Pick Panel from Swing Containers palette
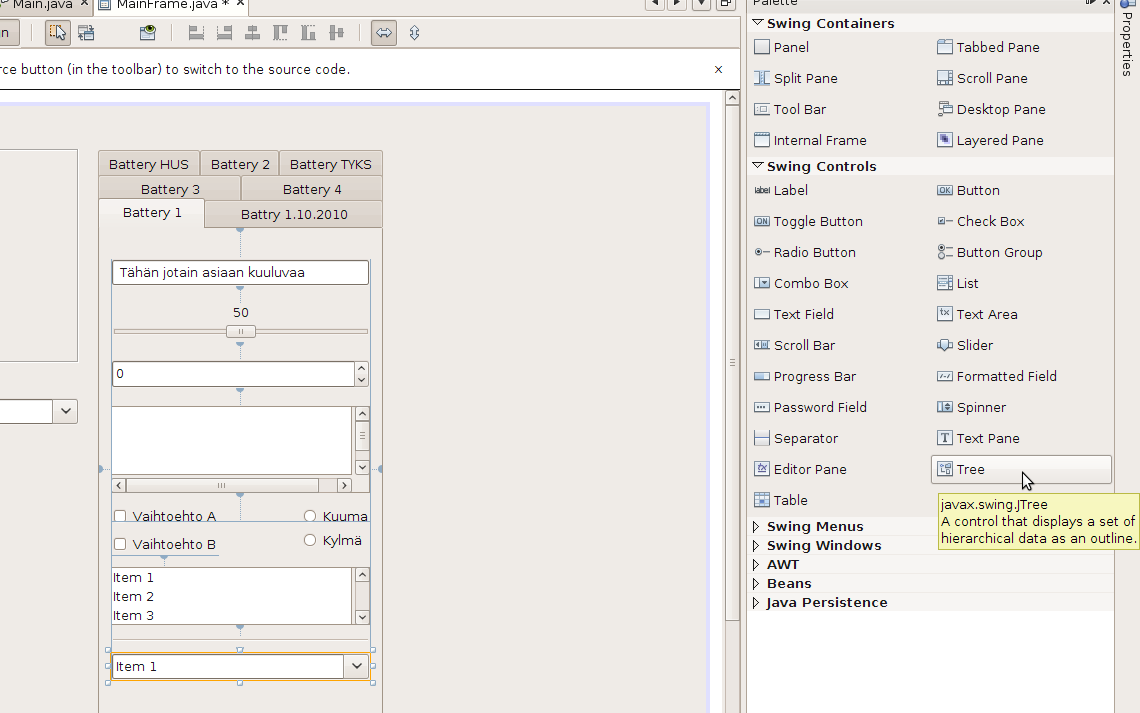 click(782, 47)
